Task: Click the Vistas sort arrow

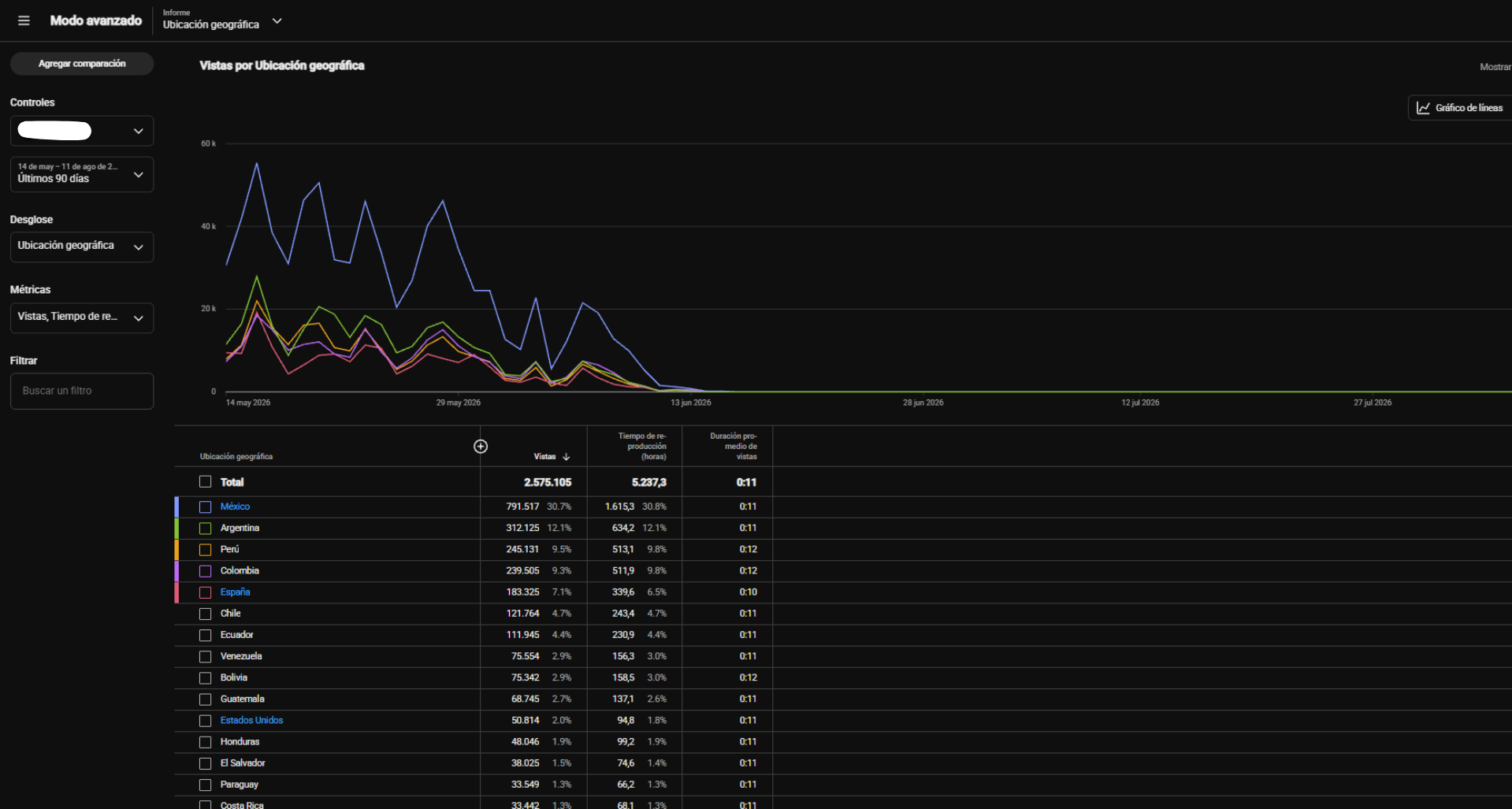Action: point(567,457)
